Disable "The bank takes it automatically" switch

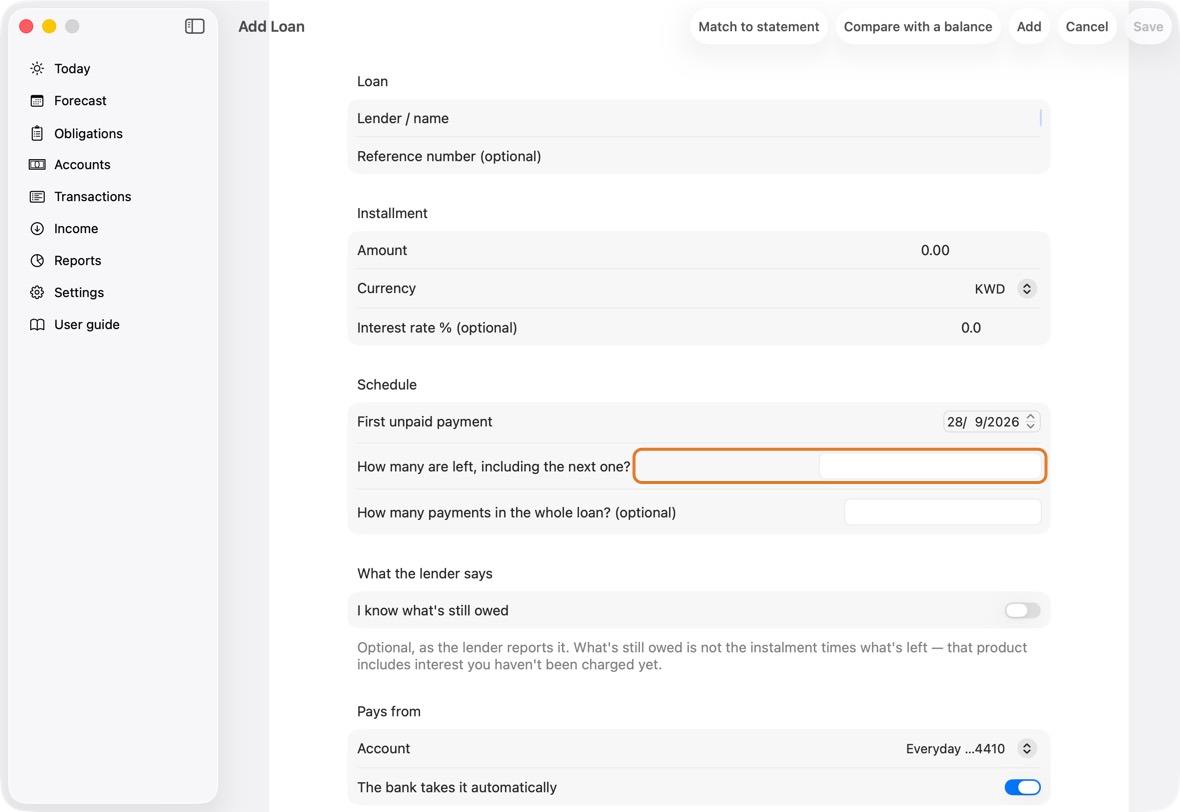click(x=1022, y=787)
